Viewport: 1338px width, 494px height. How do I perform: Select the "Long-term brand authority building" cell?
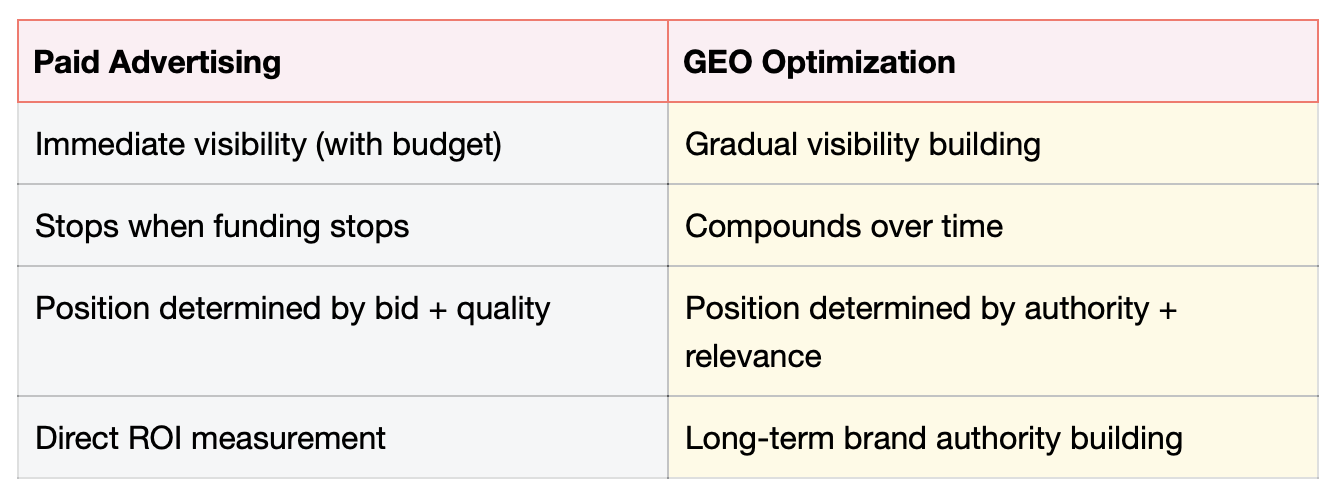(933, 438)
